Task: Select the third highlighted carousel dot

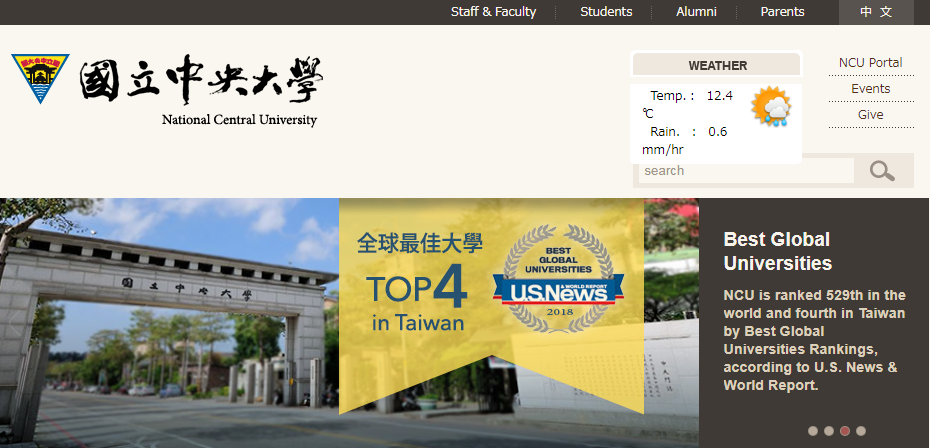Action: click(x=845, y=431)
